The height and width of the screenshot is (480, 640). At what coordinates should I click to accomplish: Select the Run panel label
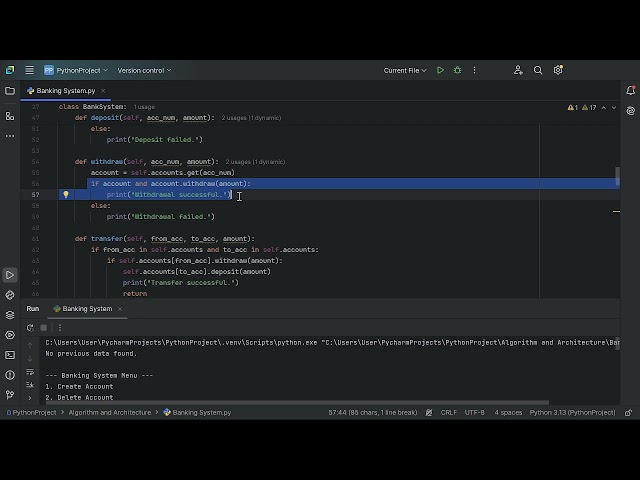point(33,309)
